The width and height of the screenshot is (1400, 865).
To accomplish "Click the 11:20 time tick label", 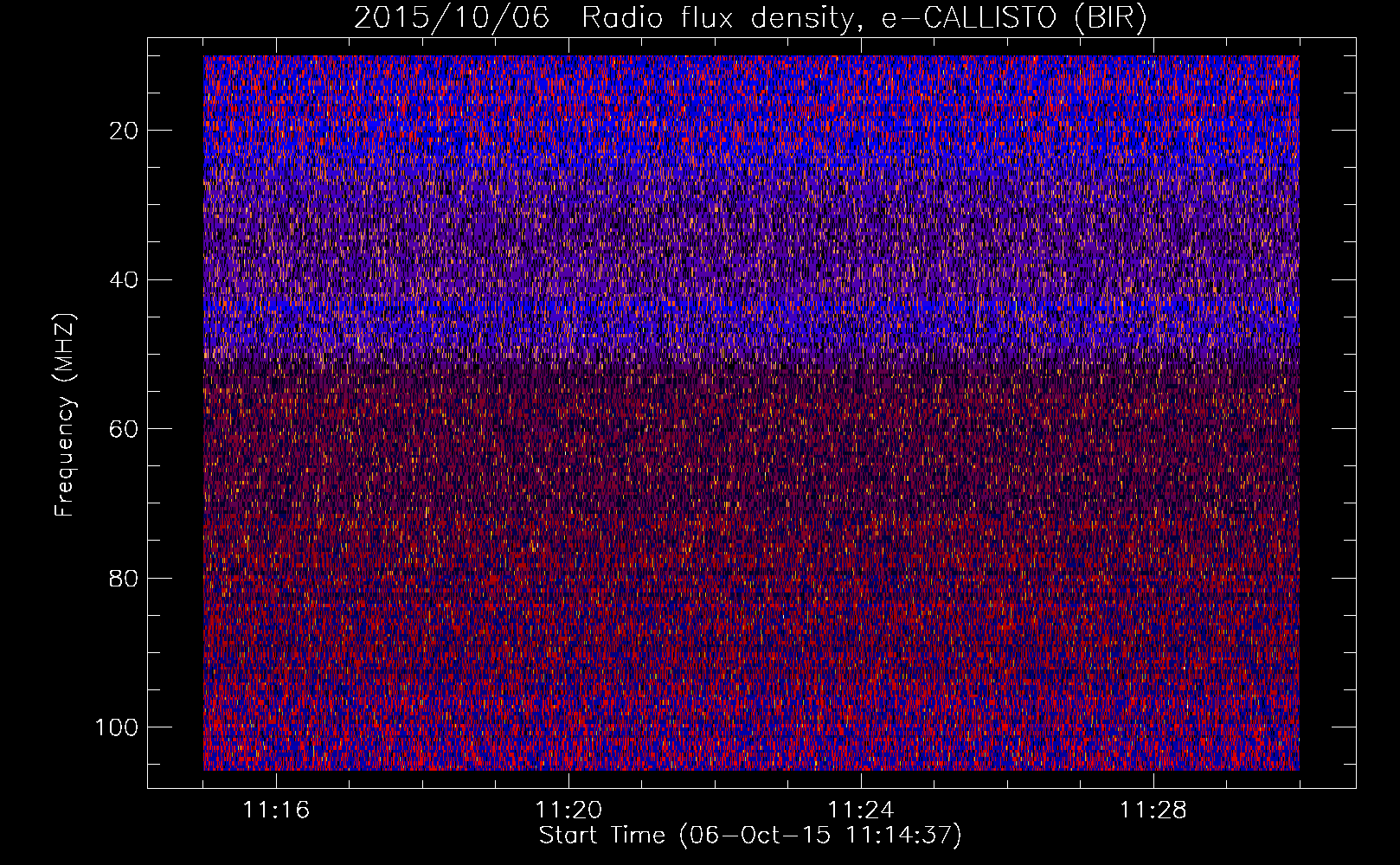I will (568, 811).
